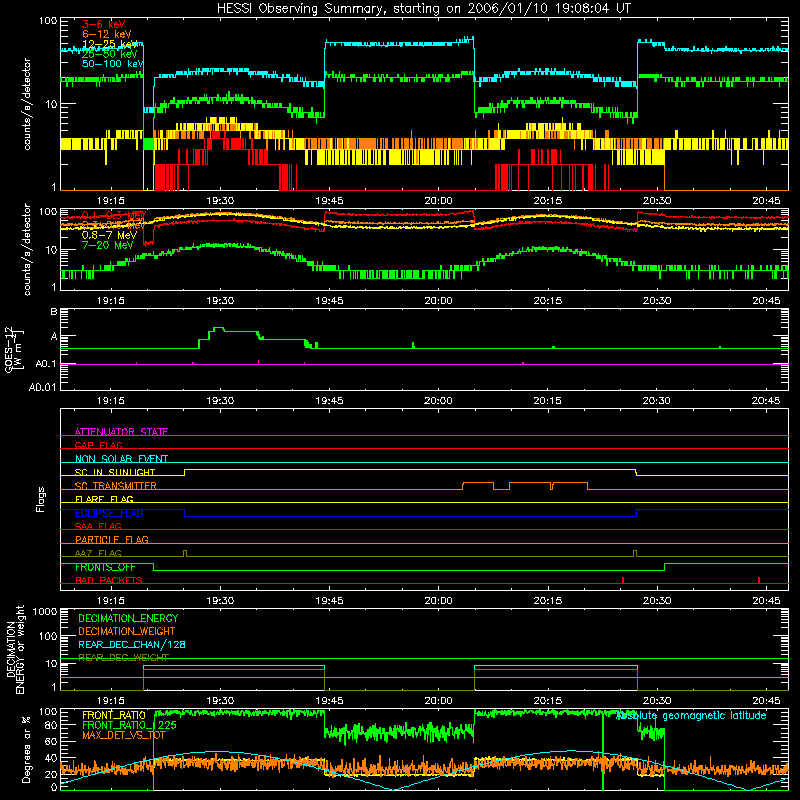Click the MAX_DET_VS_TOT legend label
800x800 pixels.
[x=124, y=735]
